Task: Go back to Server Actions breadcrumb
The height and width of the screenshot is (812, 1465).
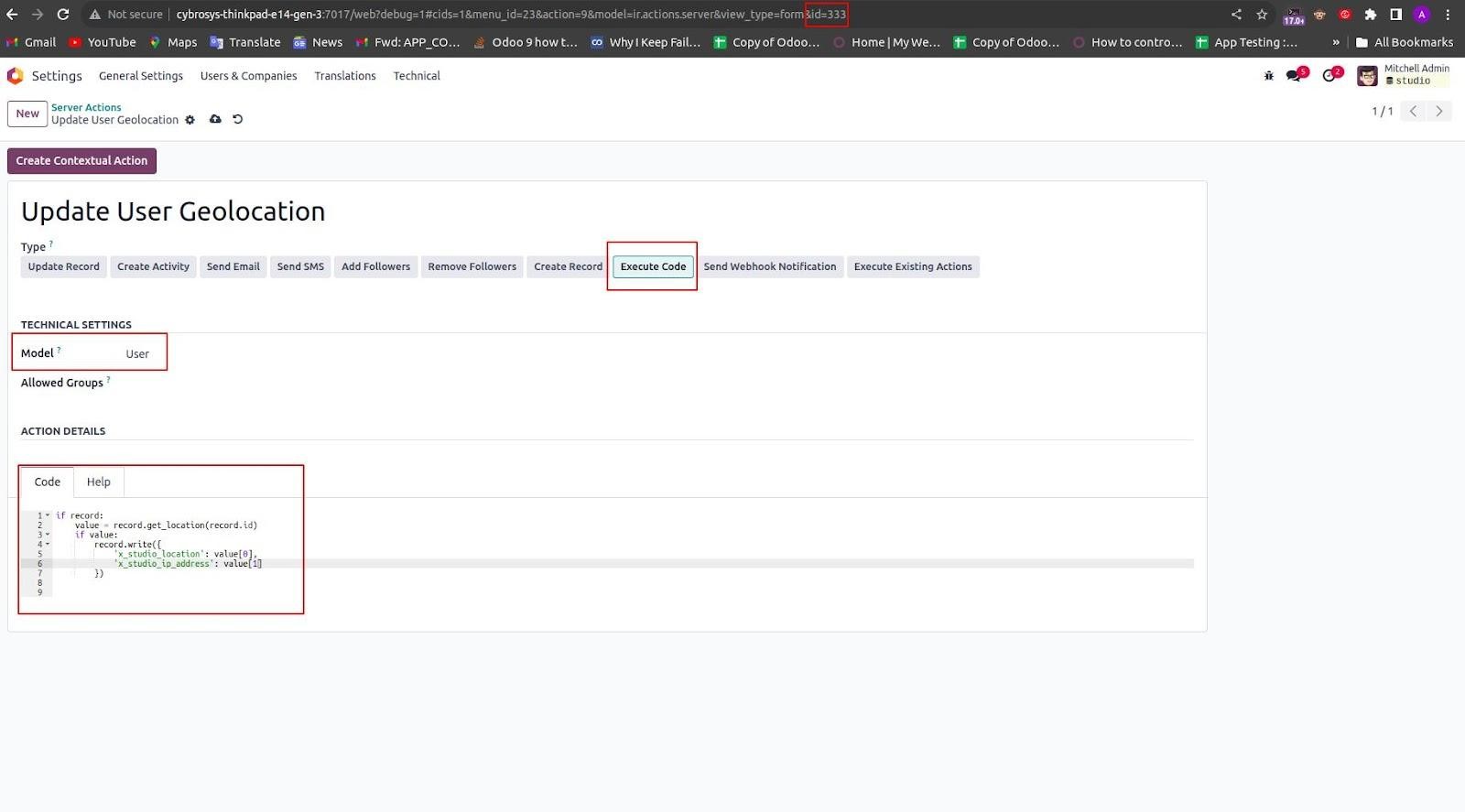Action: [86, 107]
